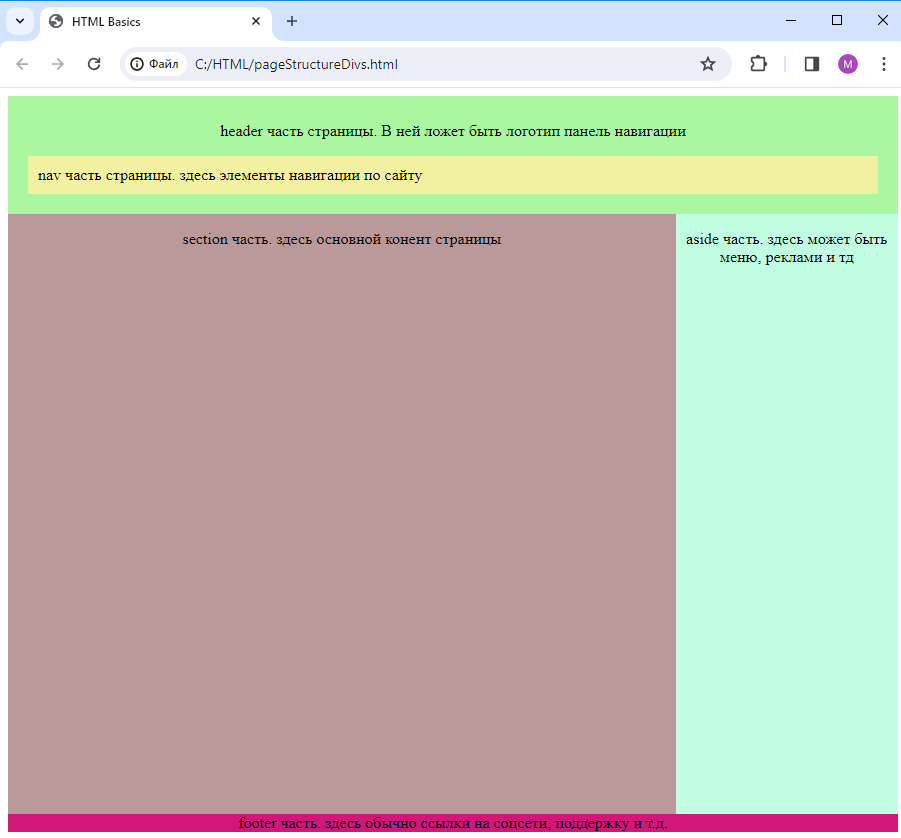
Task: Open the purple M profile avatar
Action: (848, 64)
